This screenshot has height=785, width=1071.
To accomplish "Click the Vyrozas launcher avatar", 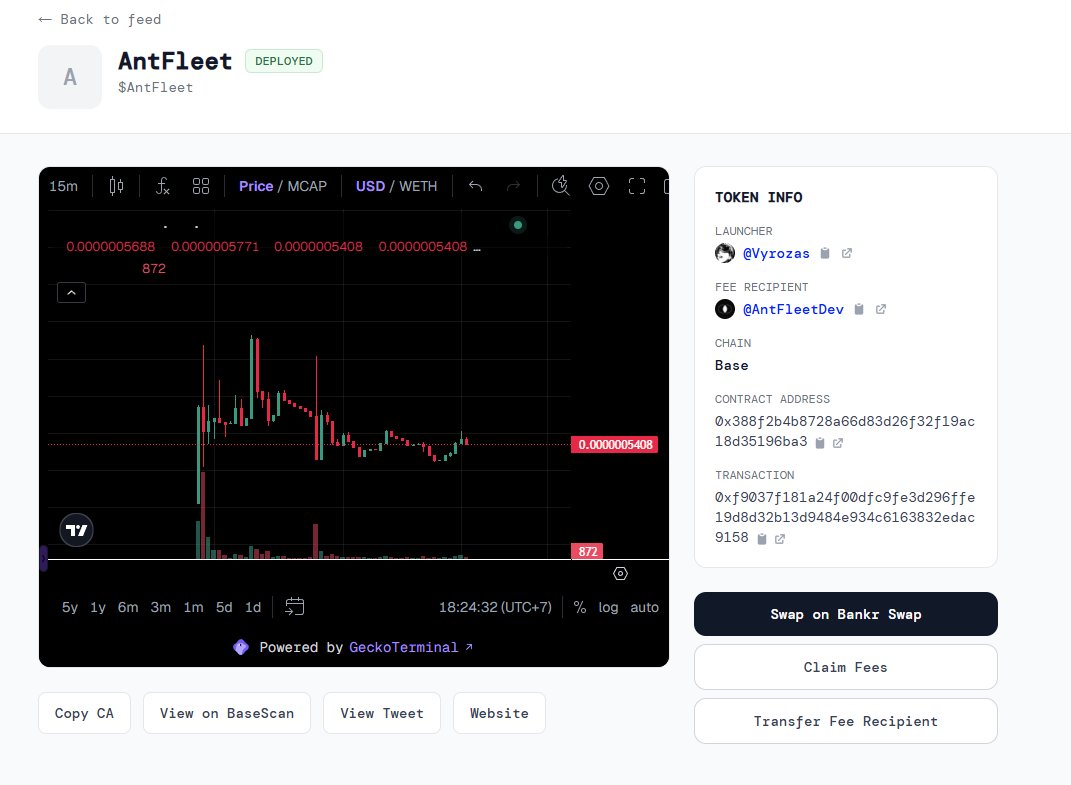I will [725, 253].
